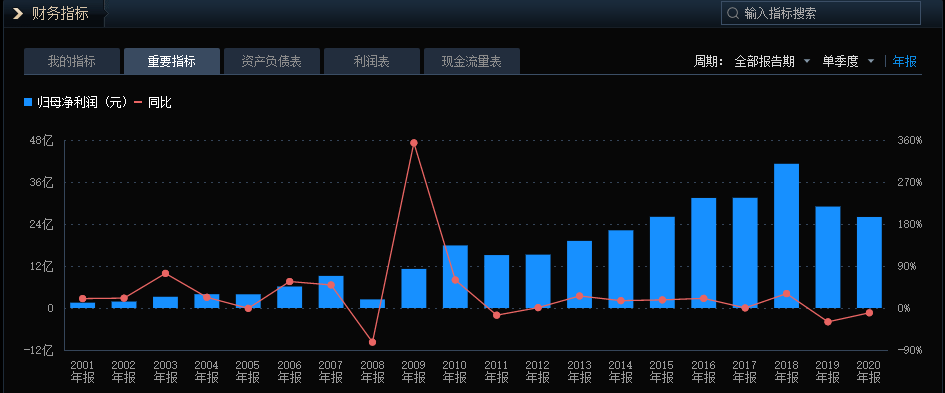Click the 年报 link
This screenshot has width=945, height=393.
coord(904,61)
